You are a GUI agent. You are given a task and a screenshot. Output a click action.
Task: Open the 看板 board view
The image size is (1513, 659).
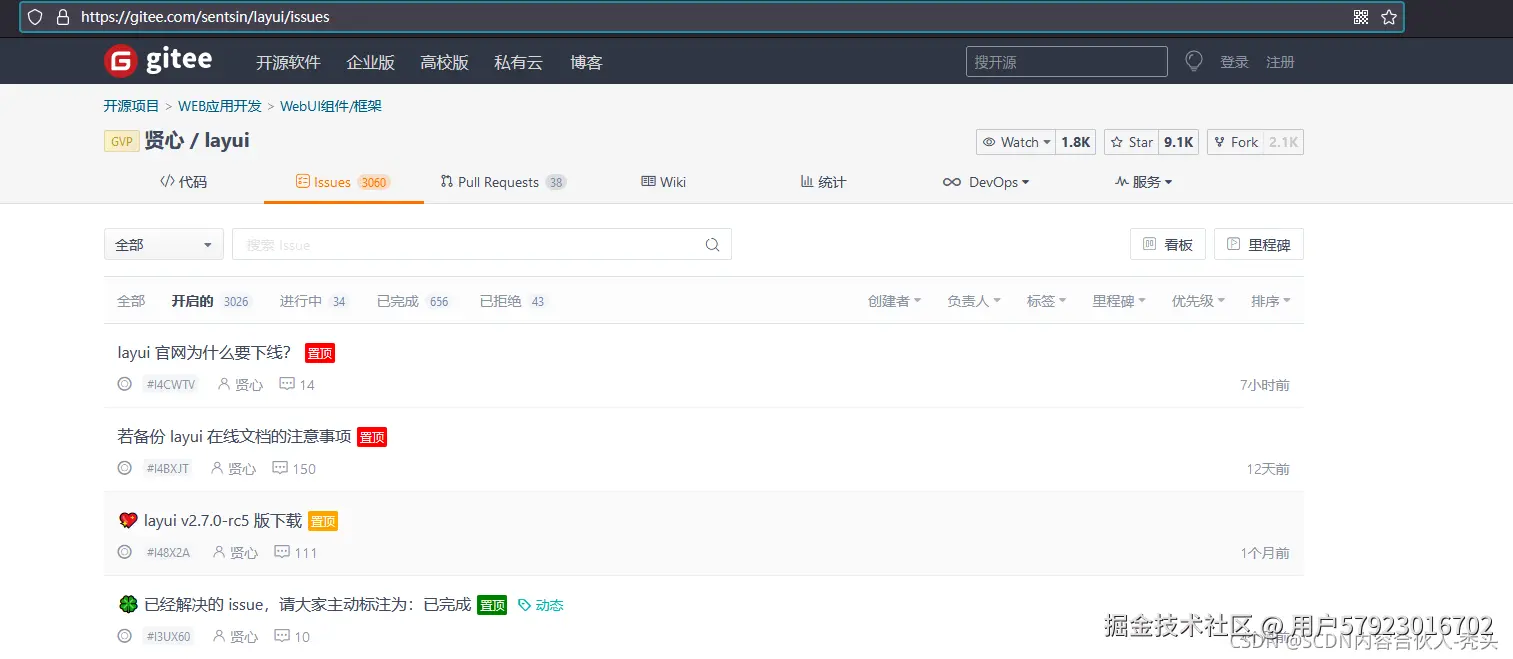(1168, 244)
